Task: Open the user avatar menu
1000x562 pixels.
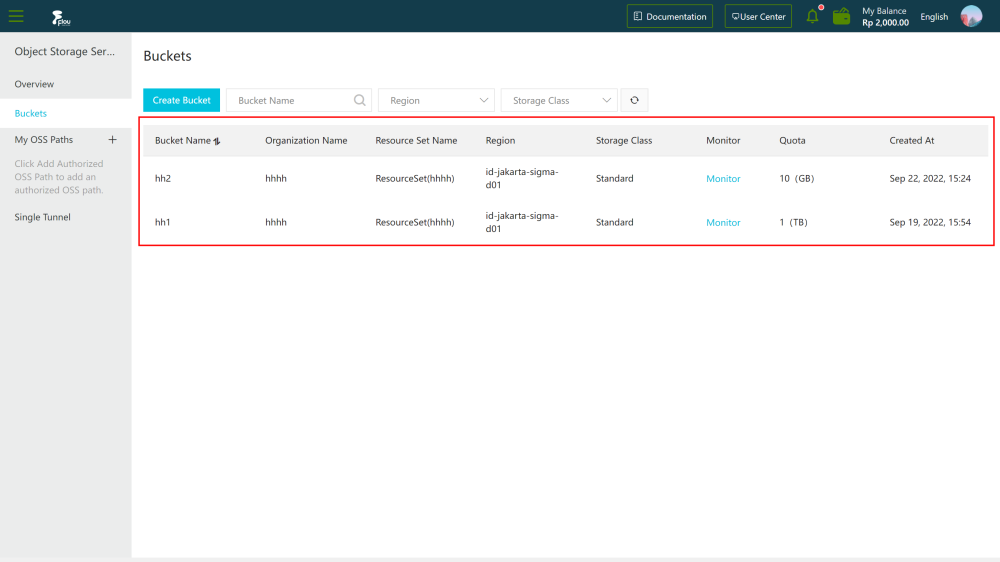Action: pos(971,16)
